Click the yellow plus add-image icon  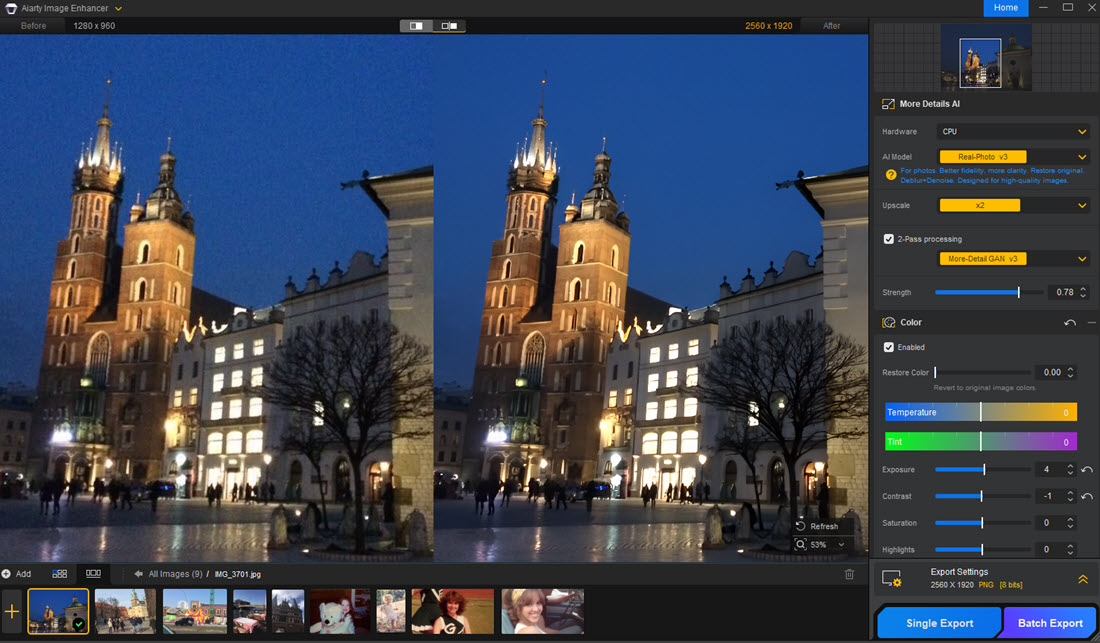click(x=12, y=611)
